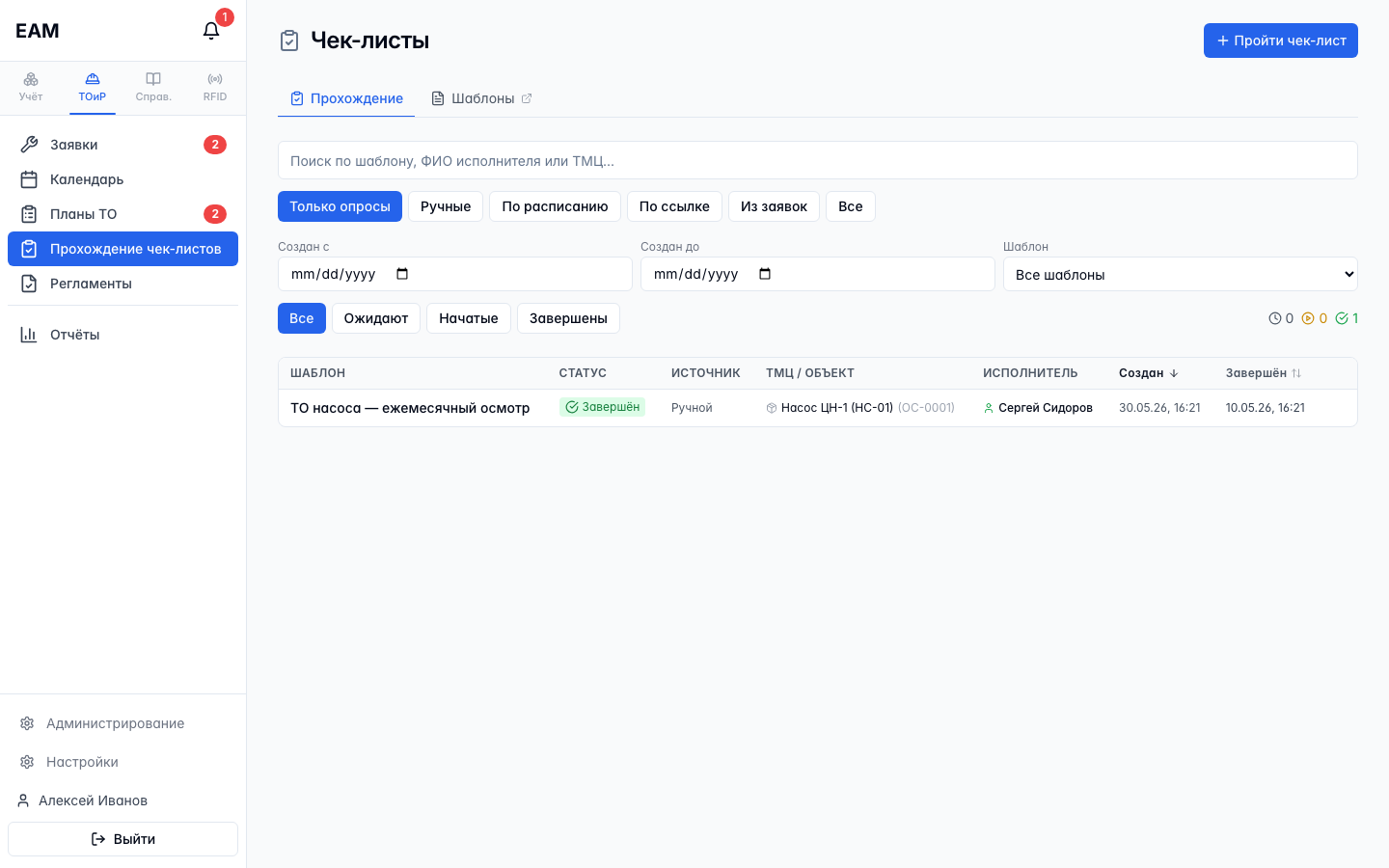This screenshot has height=868, width=1389.
Task: Click the external link icon beside Шаблоны
Action: coord(527,98)
